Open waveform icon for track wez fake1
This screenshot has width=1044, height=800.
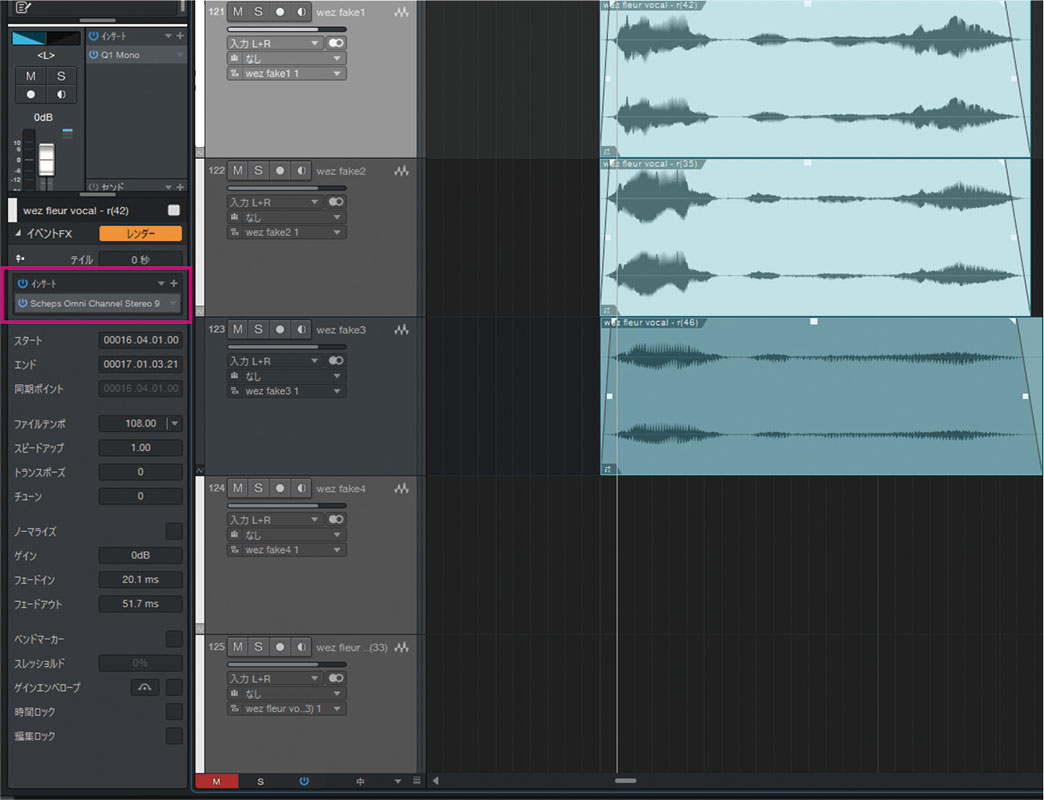click(x=401, y=13)
